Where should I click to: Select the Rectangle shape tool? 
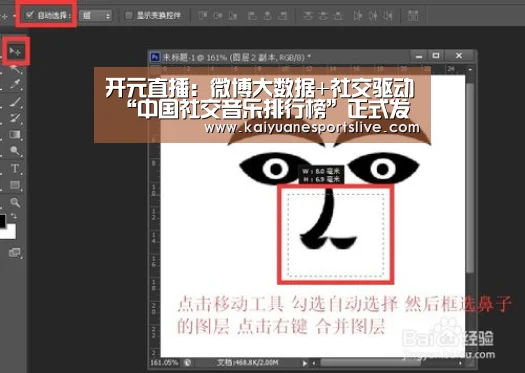15,185
